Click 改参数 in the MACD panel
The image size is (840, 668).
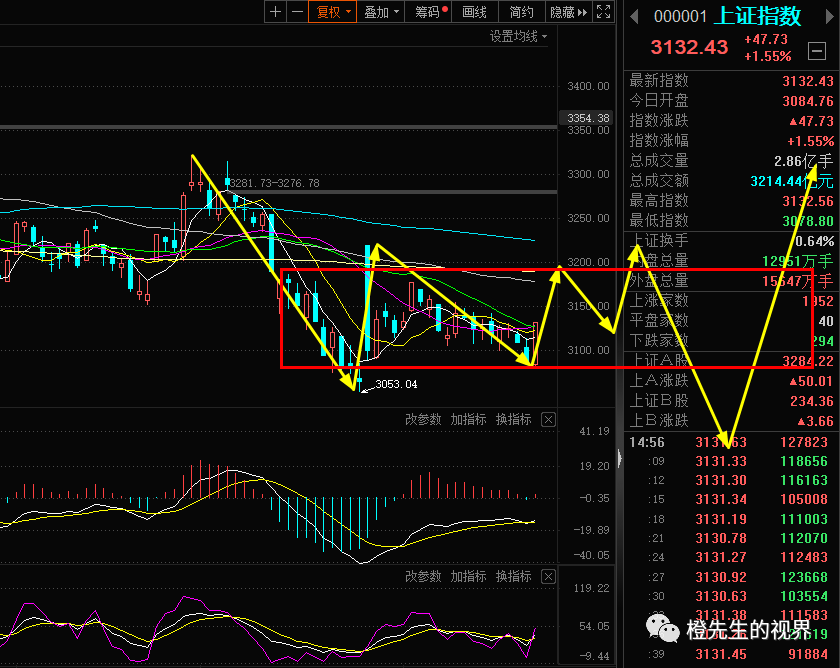(x=423, y=419)
